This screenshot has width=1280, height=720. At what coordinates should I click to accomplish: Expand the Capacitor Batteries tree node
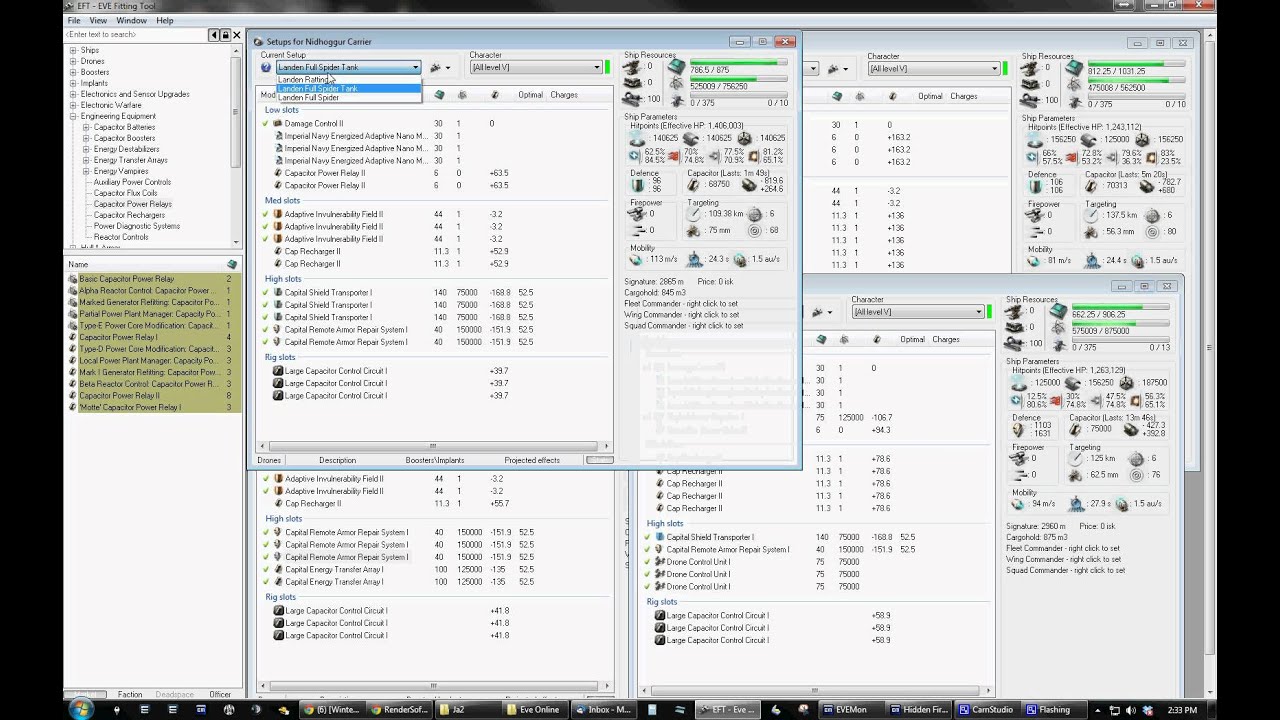(x=86, y=127)
